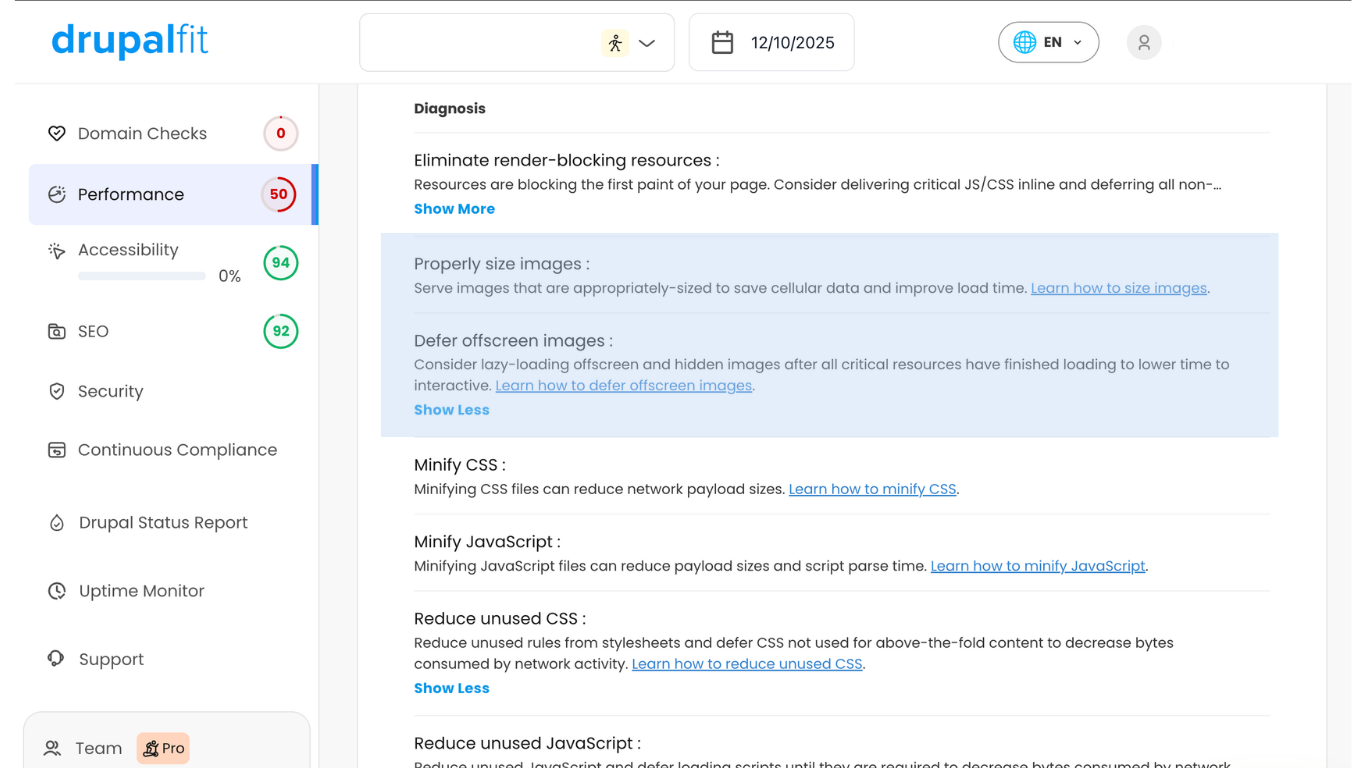Click the Accessibility cursor icon
This screenshot has height=768, width=1366.
(x=57, y=250)
